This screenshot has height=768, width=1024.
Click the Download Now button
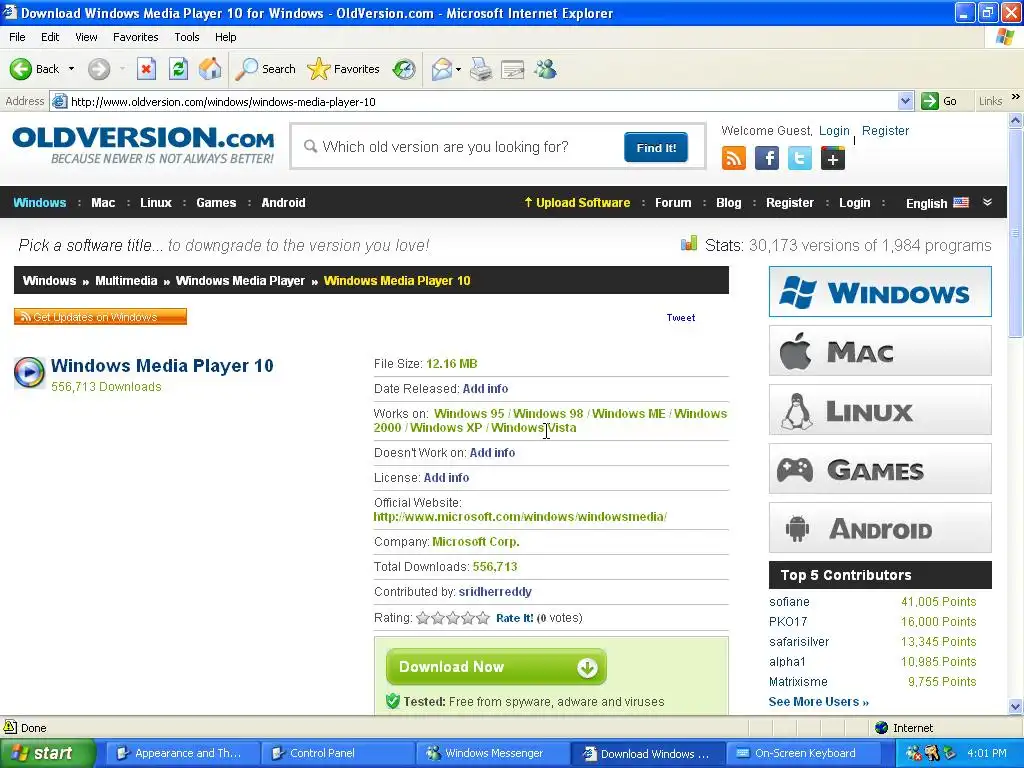click(x=496, y=667)
